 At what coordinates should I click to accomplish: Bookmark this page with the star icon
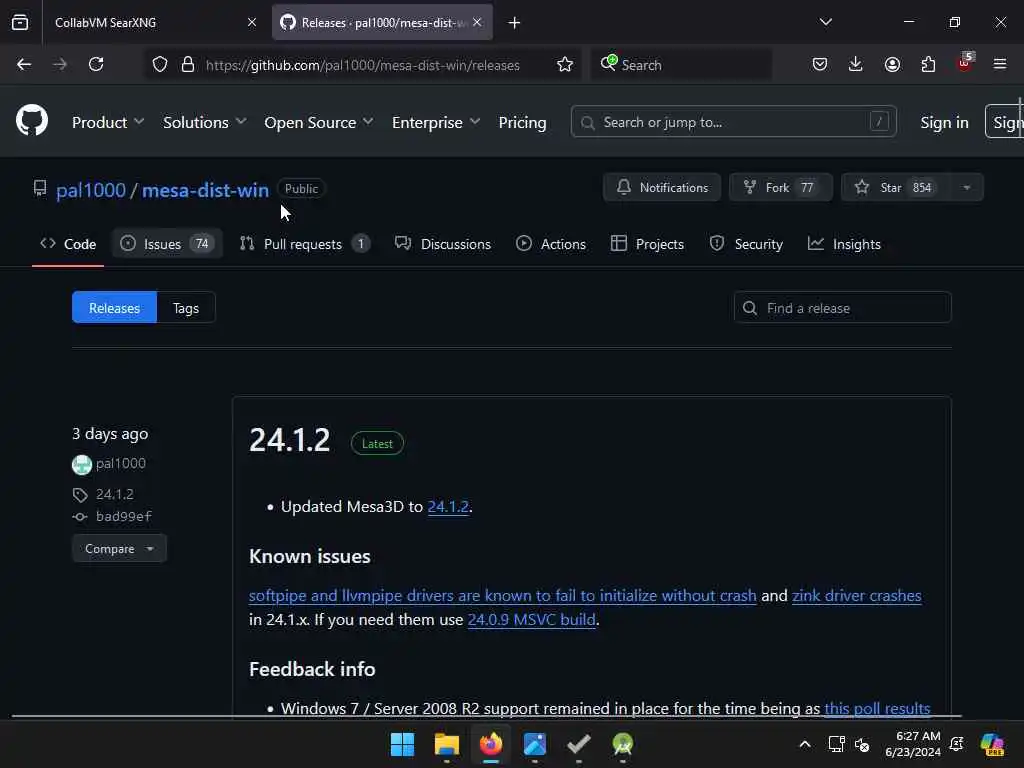[565, 64]
